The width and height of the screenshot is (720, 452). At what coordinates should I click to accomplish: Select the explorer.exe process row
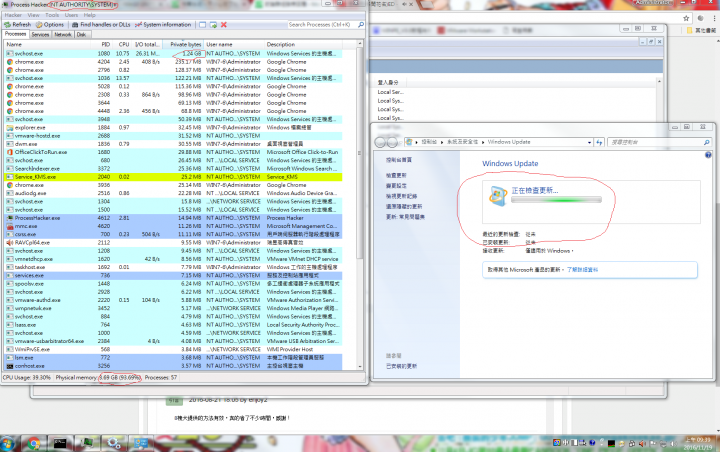[173, 128]
